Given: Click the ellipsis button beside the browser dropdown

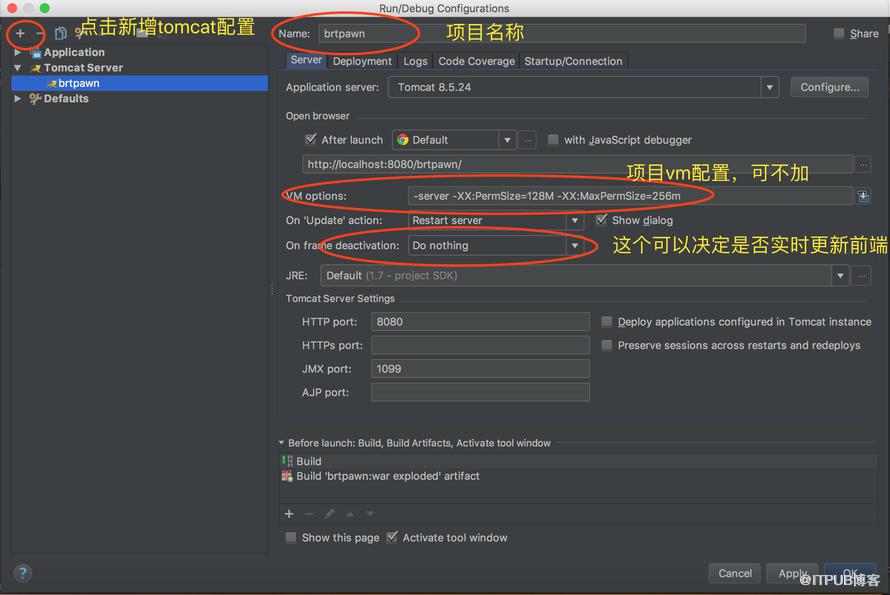Looking at the screenshot, I should (527, 140).
